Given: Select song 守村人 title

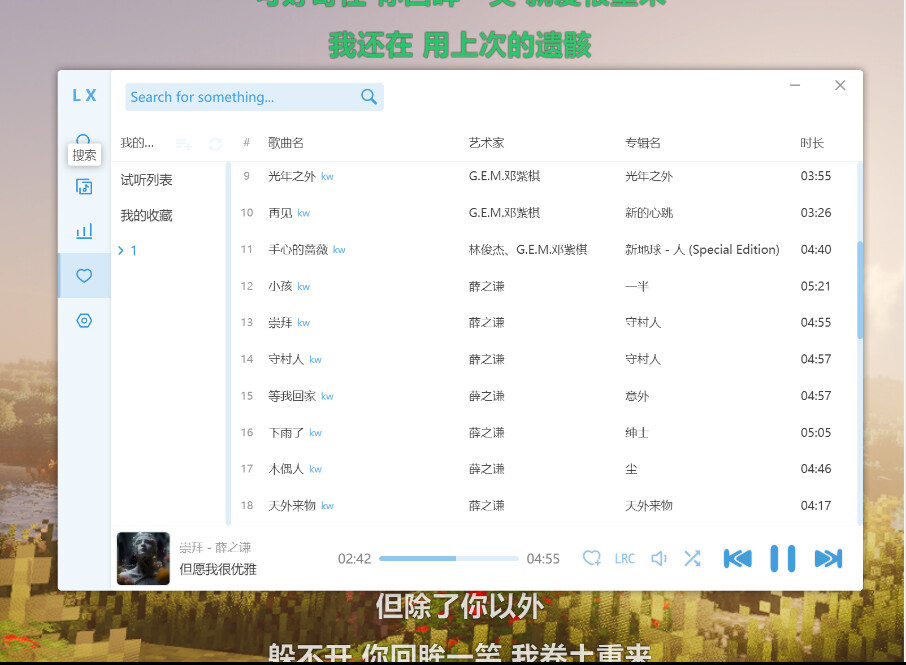Looking at the screenshot, I should (x=286, y=359).
